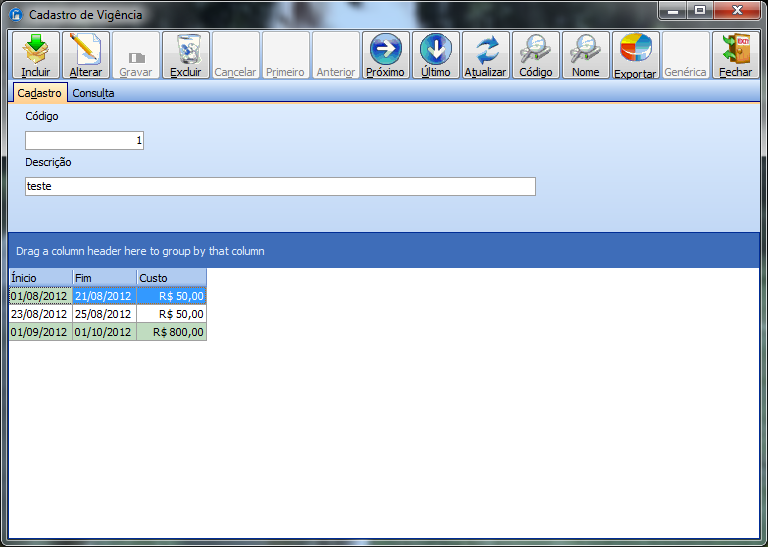
Task: Jump to last record with Último
Action: pyautogui.click(x=436, y=49)
